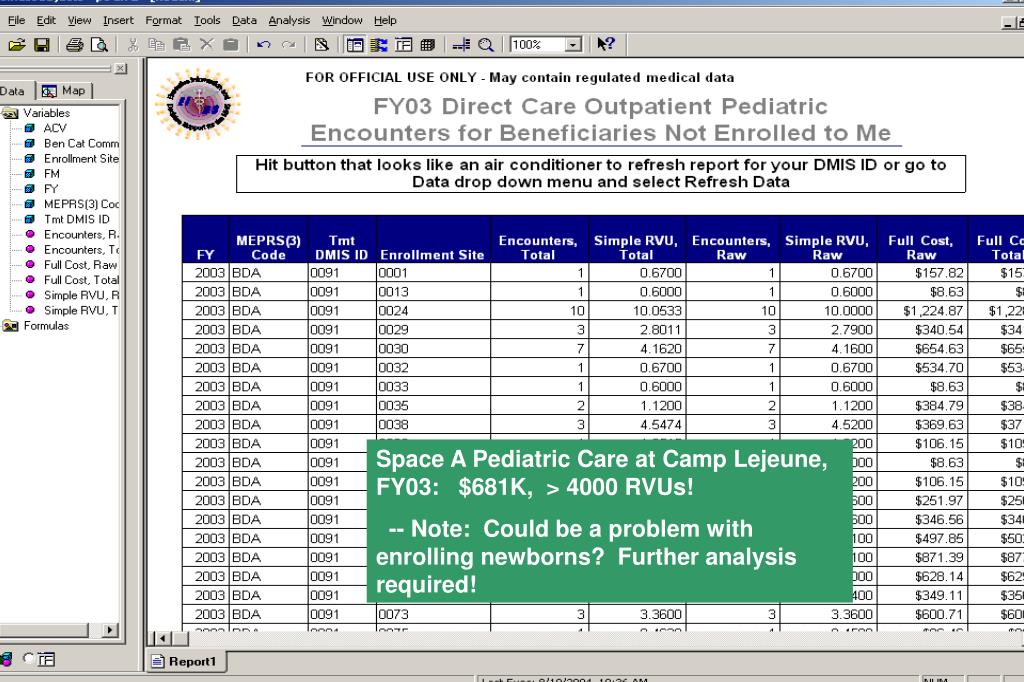Click the Insert Break toolbar icon

(461, 44)
